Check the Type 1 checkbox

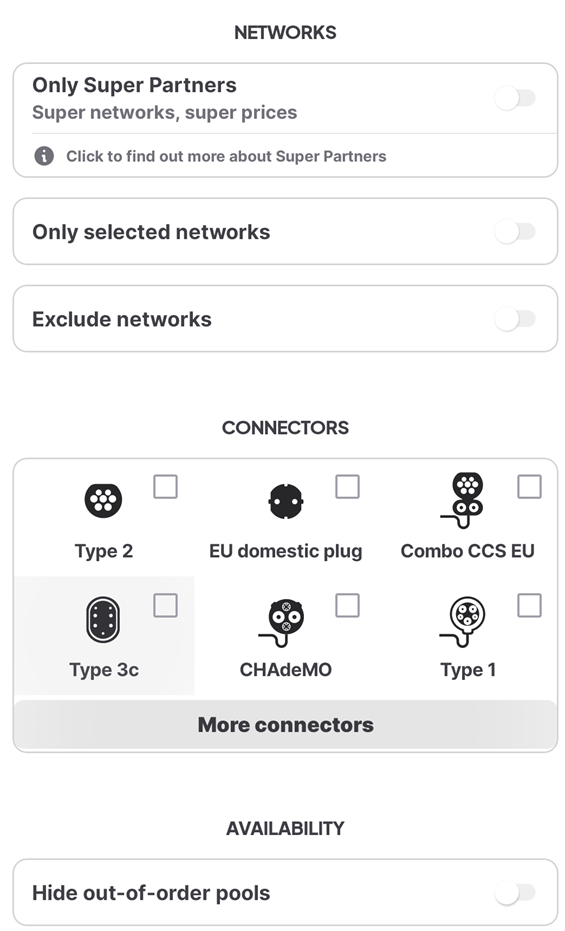coord(529,605)
